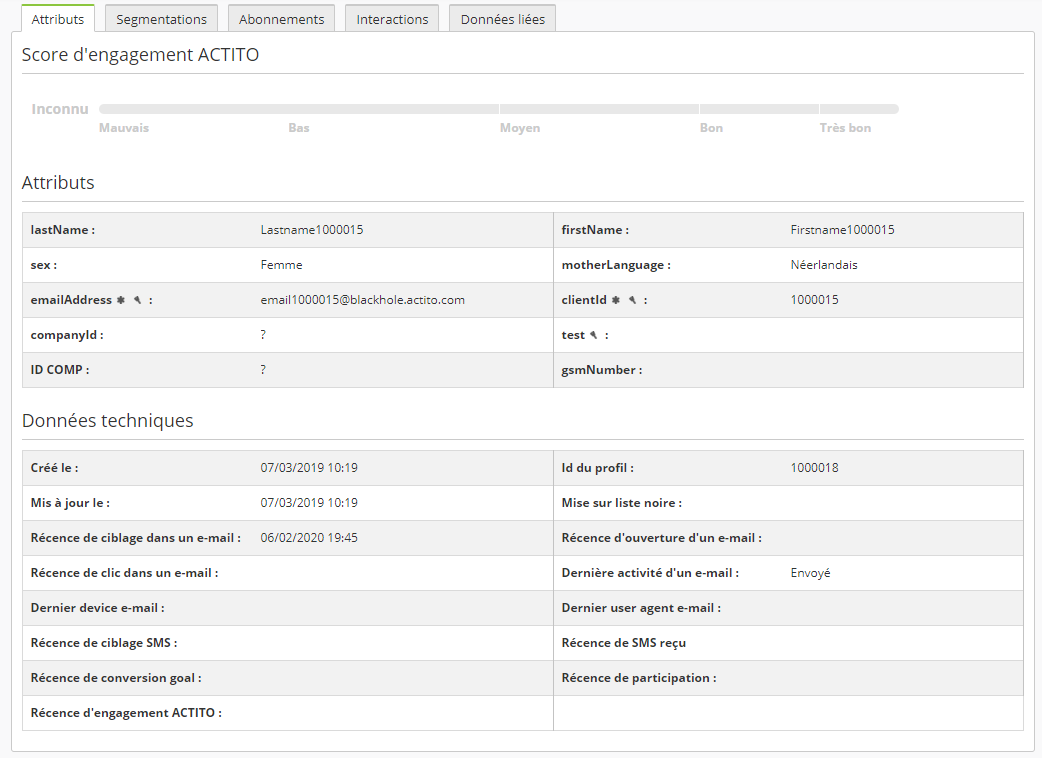The image size is (1042, 758).
Task: Click the 06/02/2020 19:45 targeting date
Action: [309, 538]
